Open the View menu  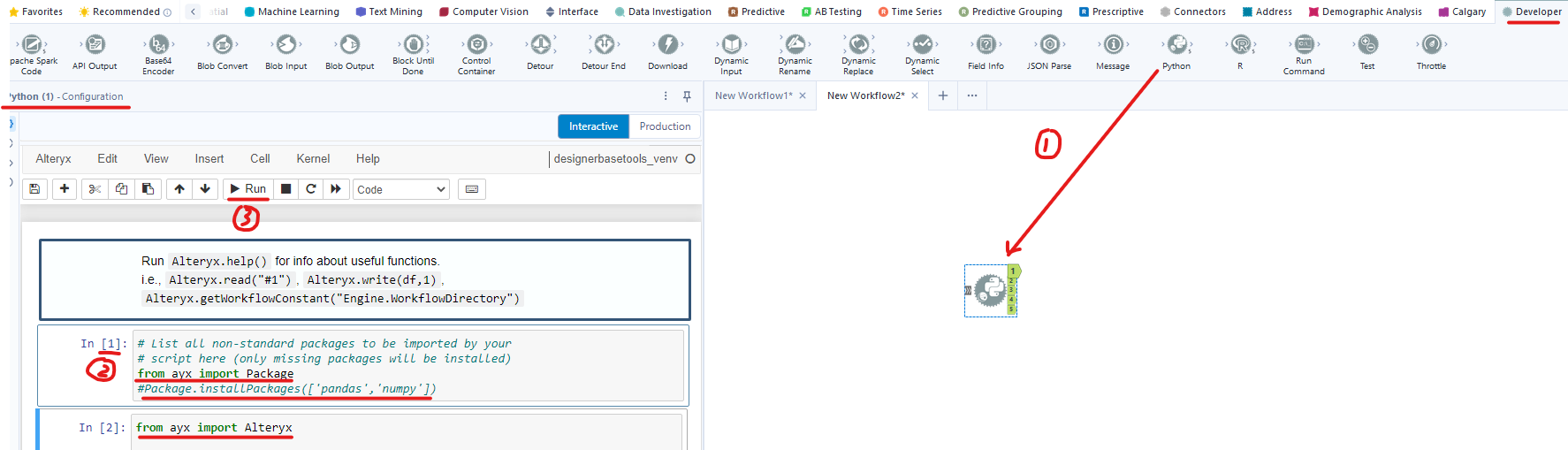tap(156, 158)
